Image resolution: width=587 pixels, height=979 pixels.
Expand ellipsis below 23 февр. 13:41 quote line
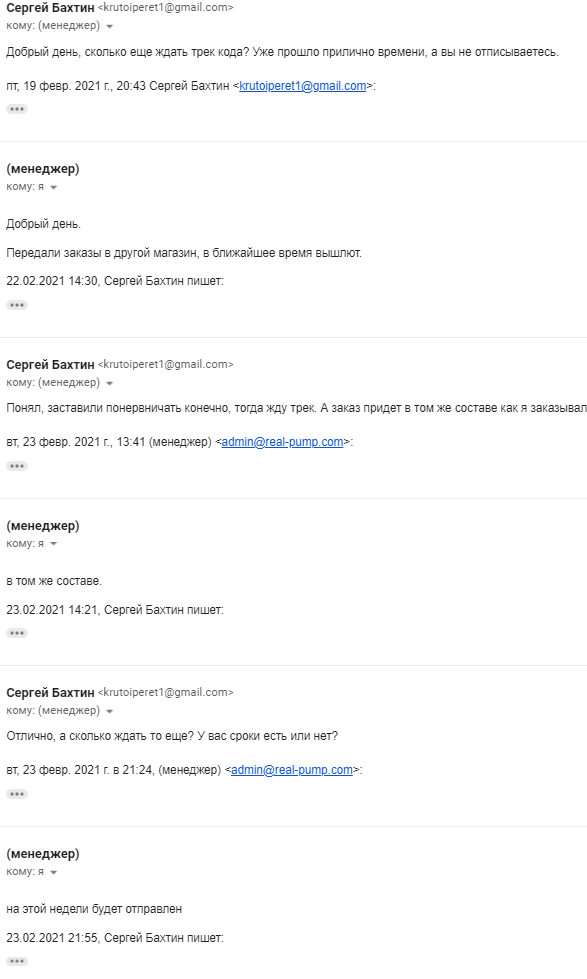pos(17,466)
